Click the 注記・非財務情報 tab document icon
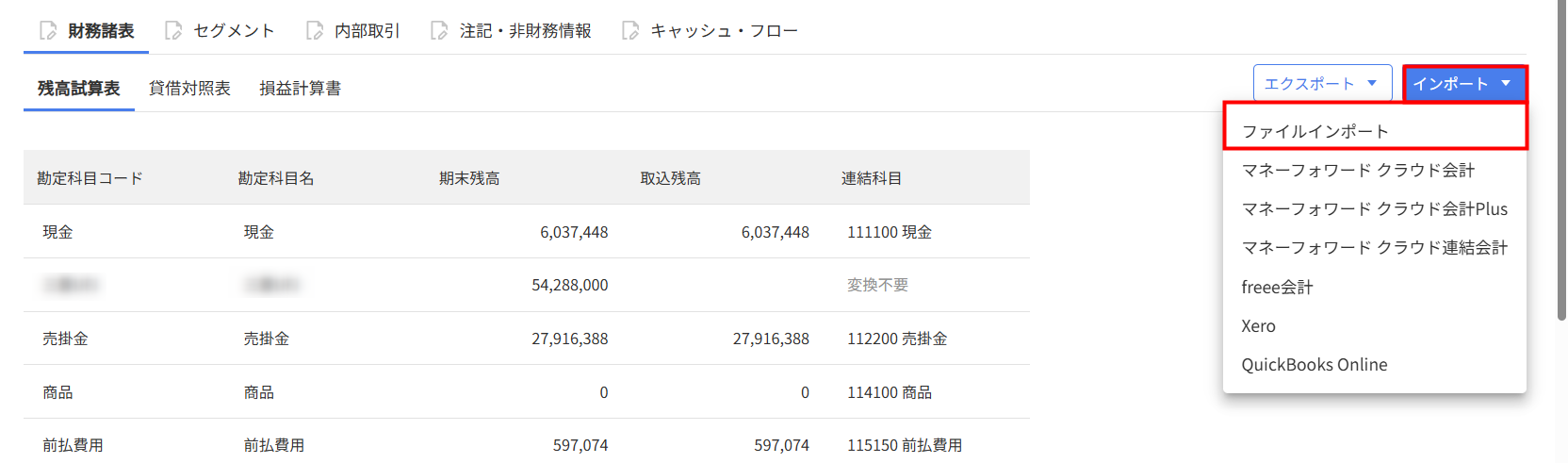Screen dimensions: 1568x463 coord(439,31)
